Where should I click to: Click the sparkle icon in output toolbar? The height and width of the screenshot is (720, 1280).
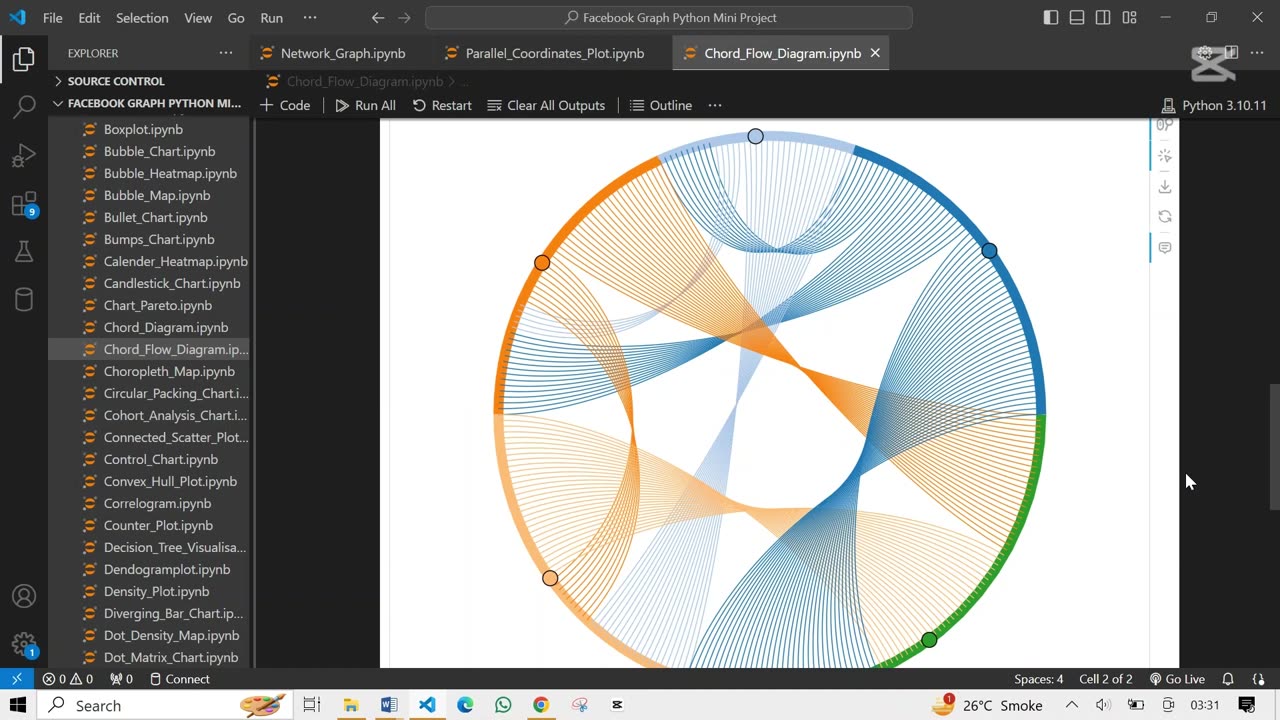tap(1165, 156)
